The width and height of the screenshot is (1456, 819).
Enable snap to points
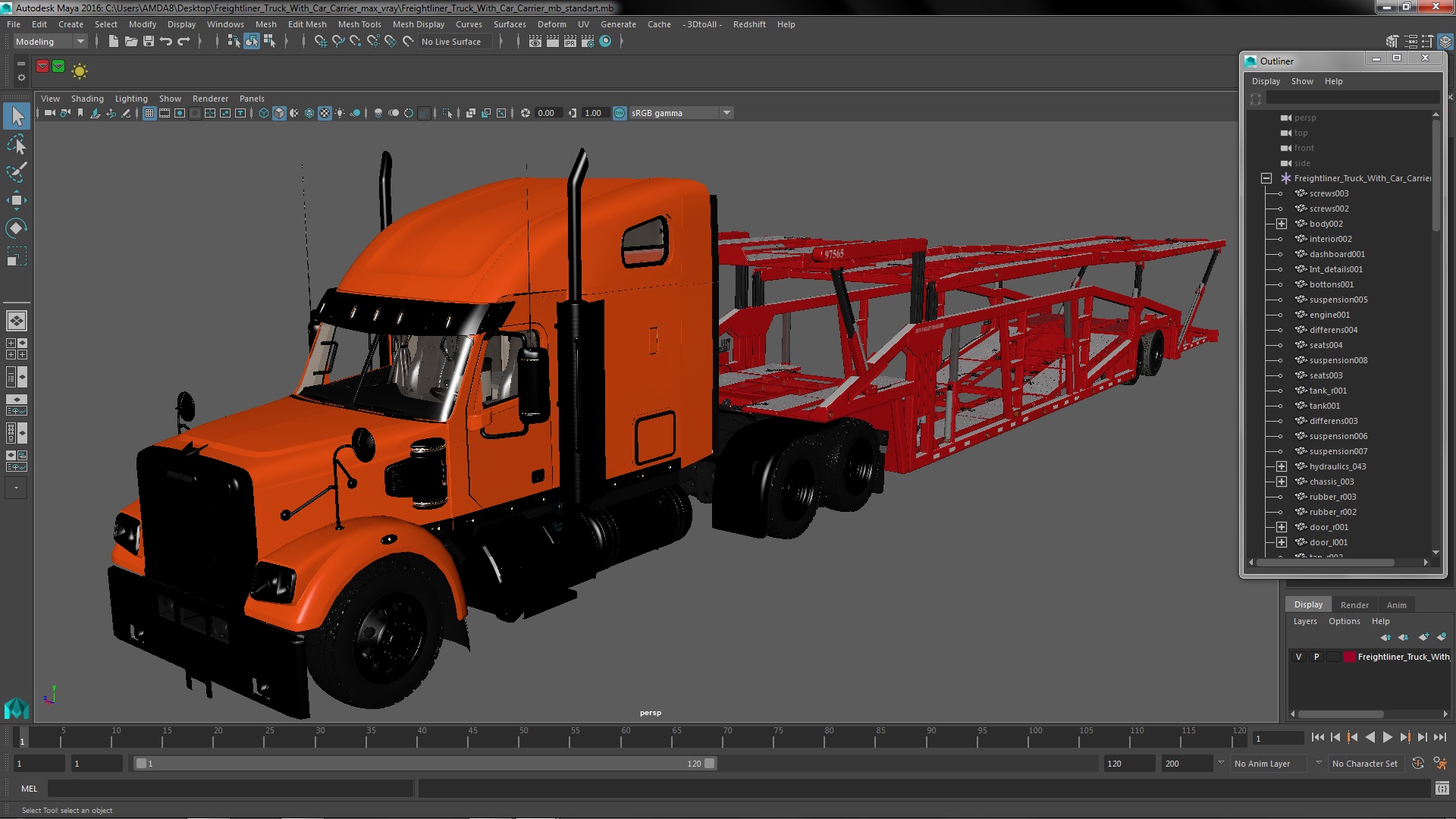[356, 42]
